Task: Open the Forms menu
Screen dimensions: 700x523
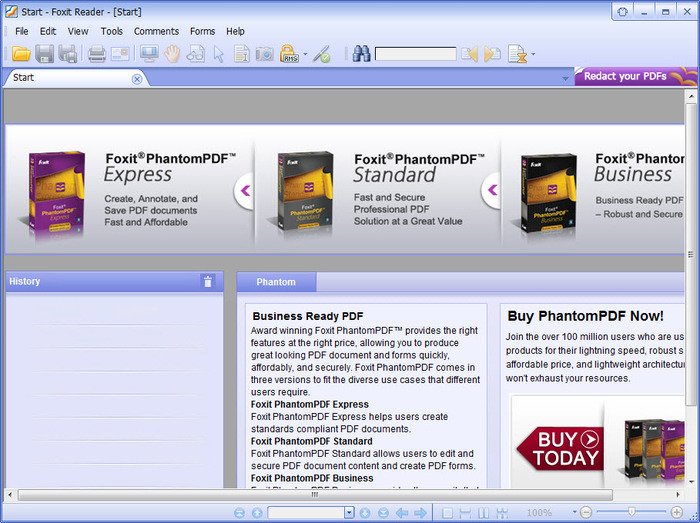Action: (x=202, y=31)
